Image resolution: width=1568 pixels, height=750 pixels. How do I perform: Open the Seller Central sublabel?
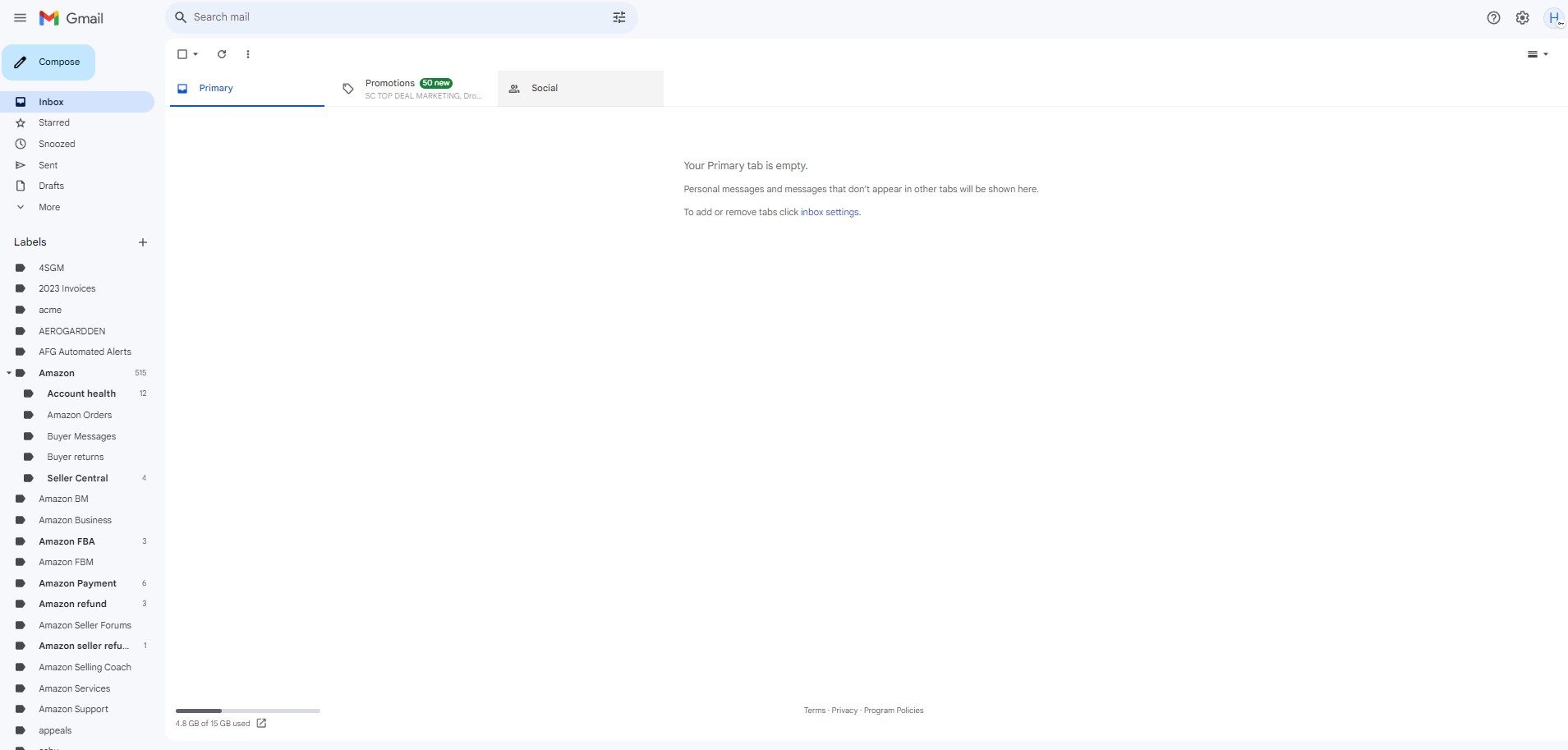(77, 478)
